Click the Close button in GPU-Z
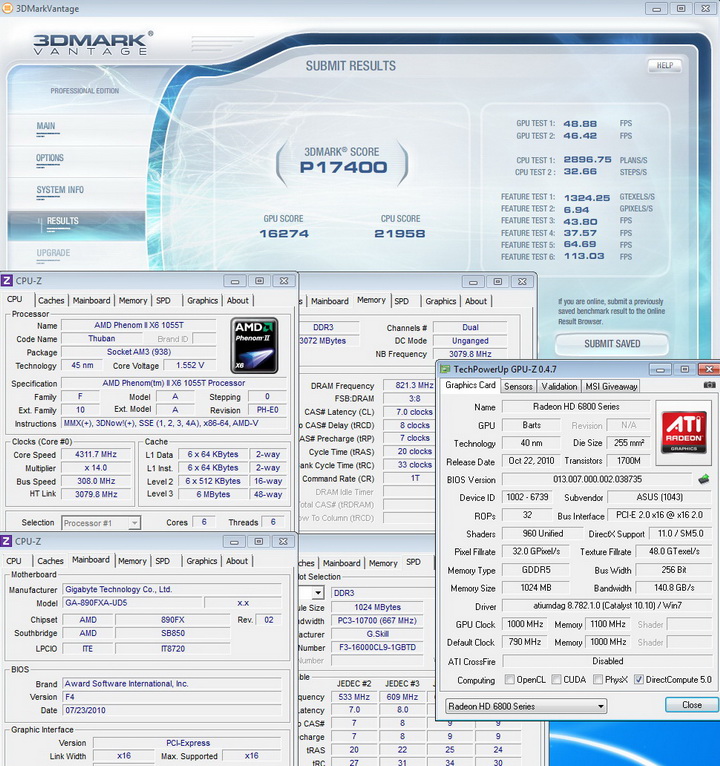The width and height of the screenshot is (720, 766). coord(692,705)
